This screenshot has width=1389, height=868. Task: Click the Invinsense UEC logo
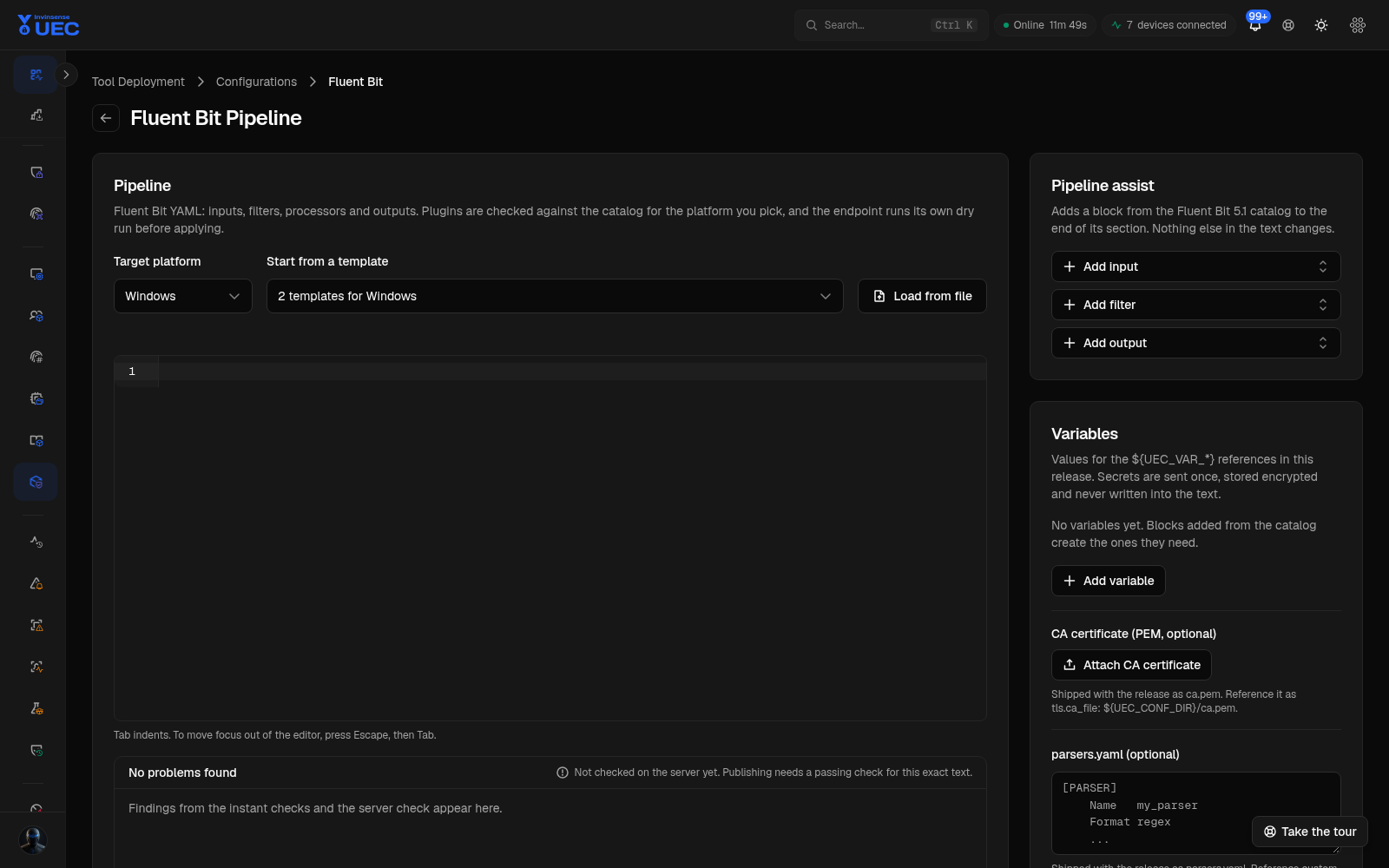click(49, 25)
